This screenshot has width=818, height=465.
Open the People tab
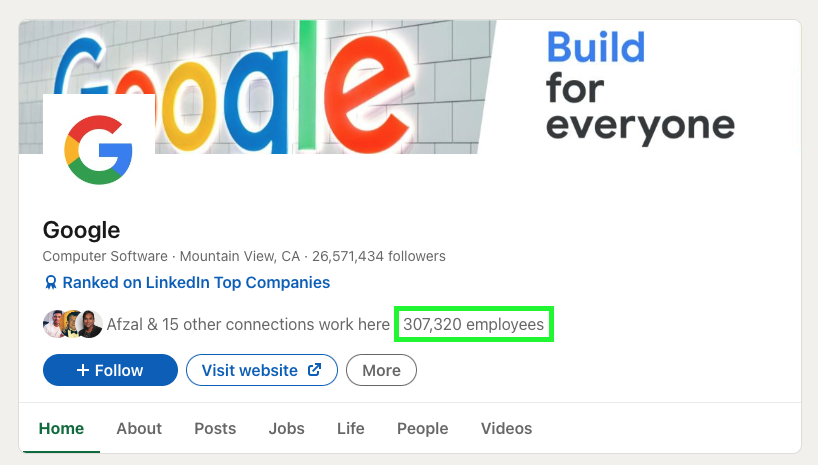click(422, 428)
